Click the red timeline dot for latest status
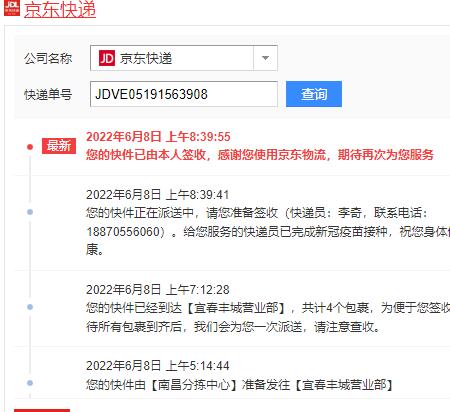450x412 pixels. pyautogui.click(x=30, y=147)
